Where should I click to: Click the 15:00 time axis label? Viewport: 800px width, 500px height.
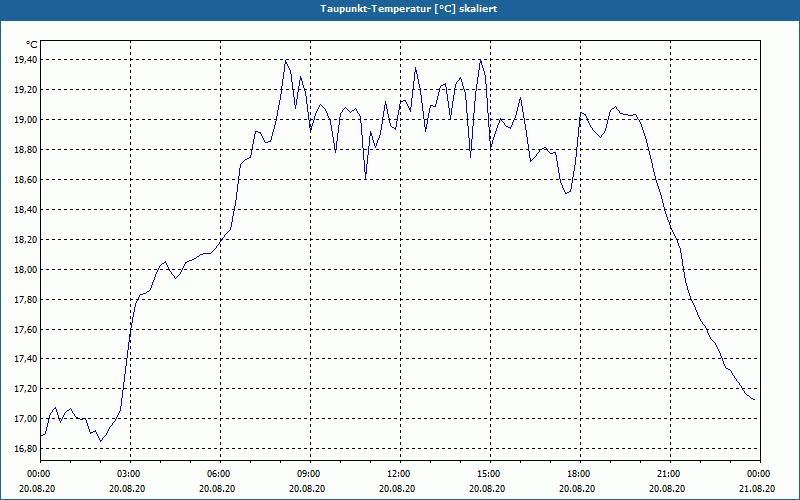[x=490, y=473]
